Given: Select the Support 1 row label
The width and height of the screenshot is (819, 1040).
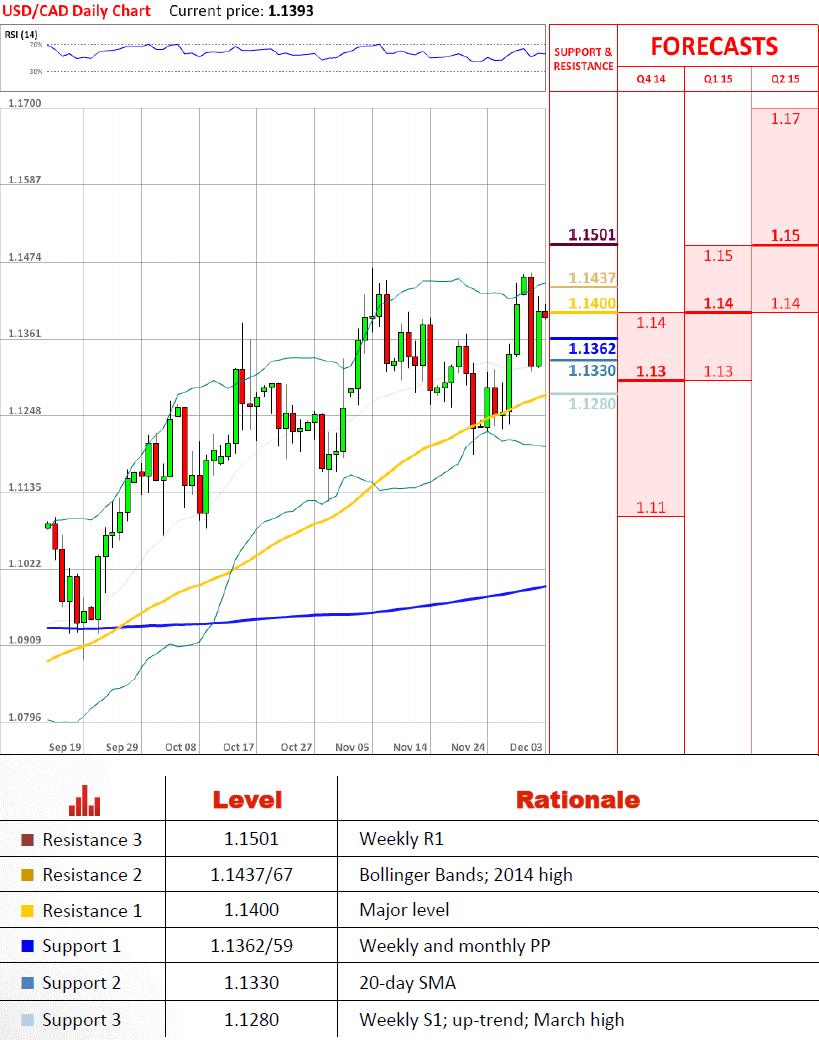Looking at the screenshot, I should [x=82, y=946].
